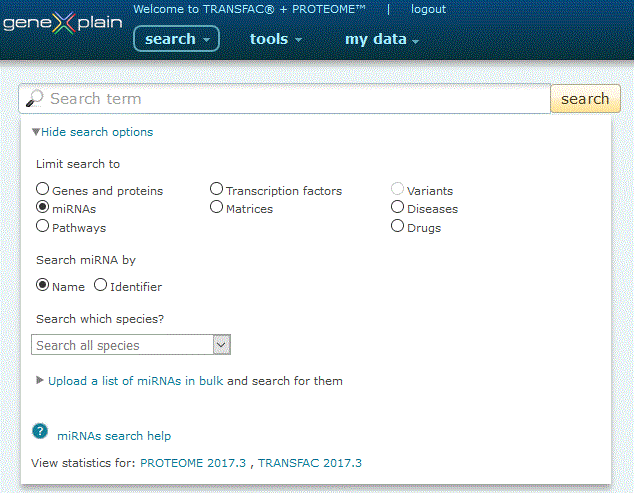Open the search menu
This screenshot has width=634, height=493.
tap(177, 39)
